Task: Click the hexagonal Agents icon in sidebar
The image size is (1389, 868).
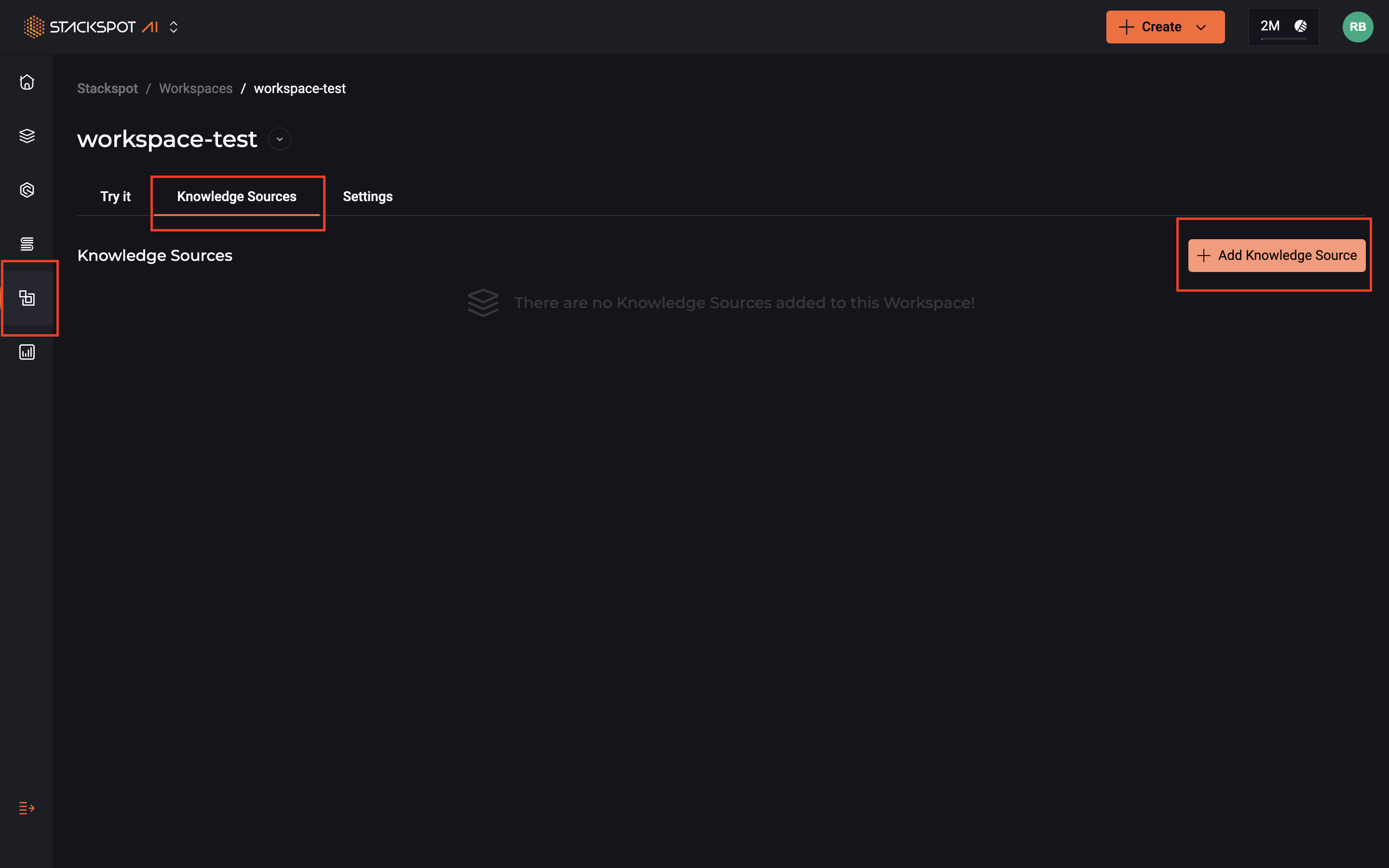Action: click(27, 190)
